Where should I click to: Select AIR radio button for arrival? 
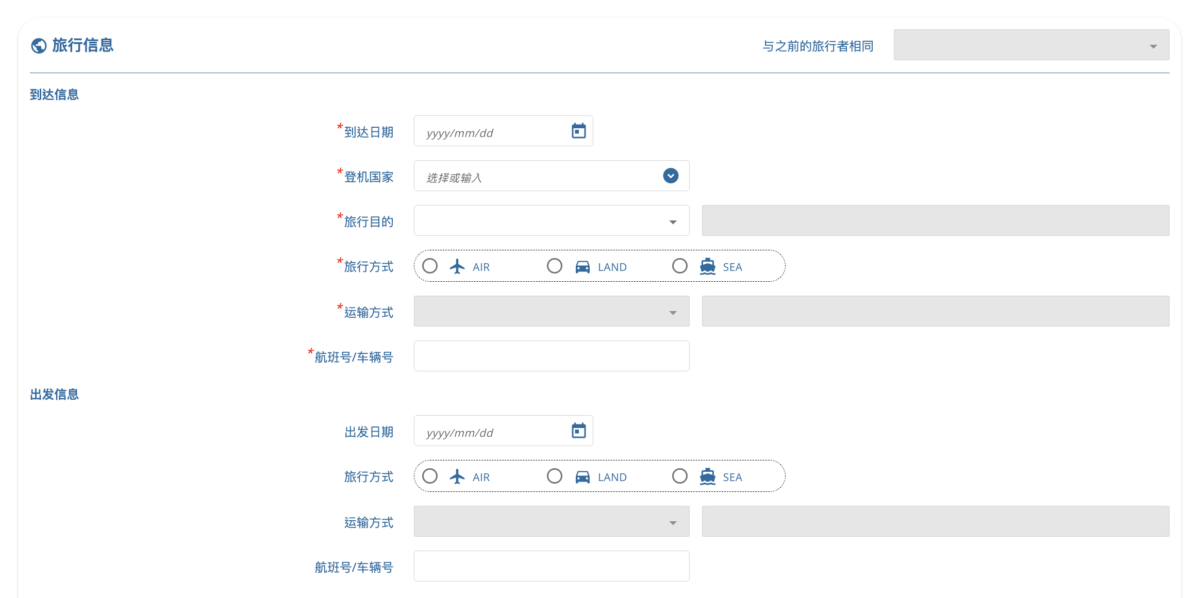point(430,266)
